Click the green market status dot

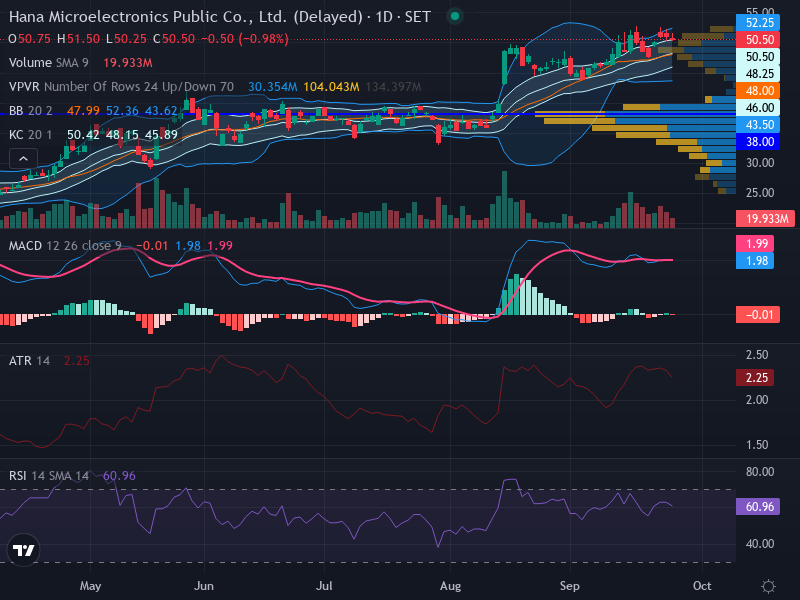point(455,16)
